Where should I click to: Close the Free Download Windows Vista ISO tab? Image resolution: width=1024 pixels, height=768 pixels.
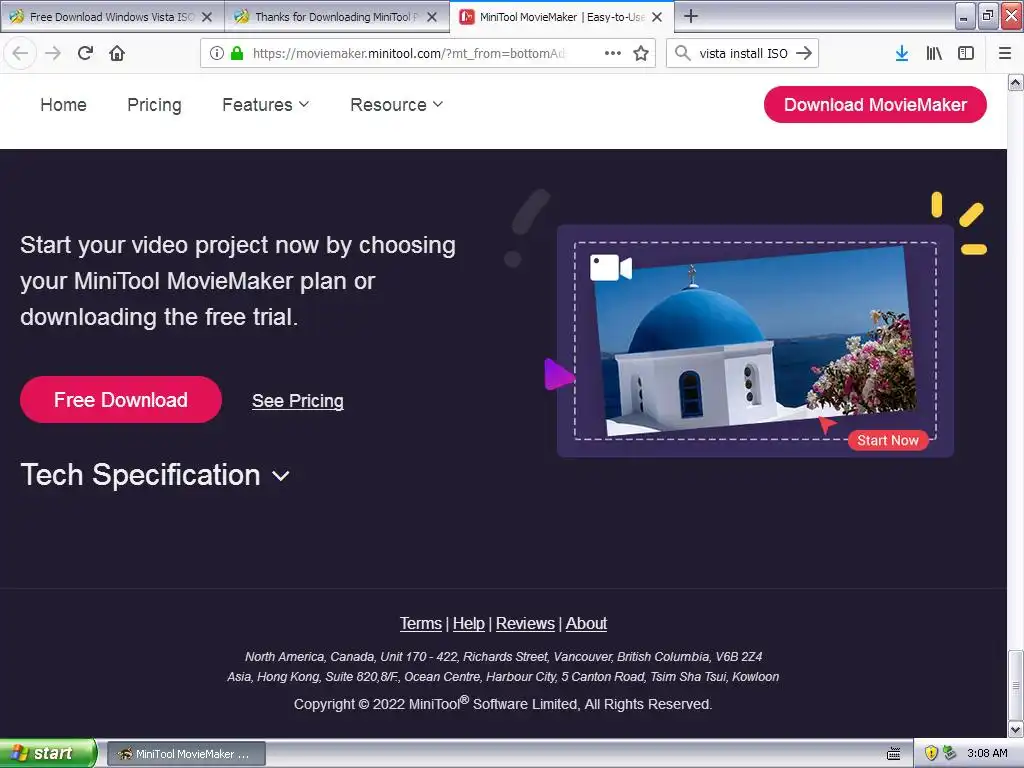click(207, 17)
